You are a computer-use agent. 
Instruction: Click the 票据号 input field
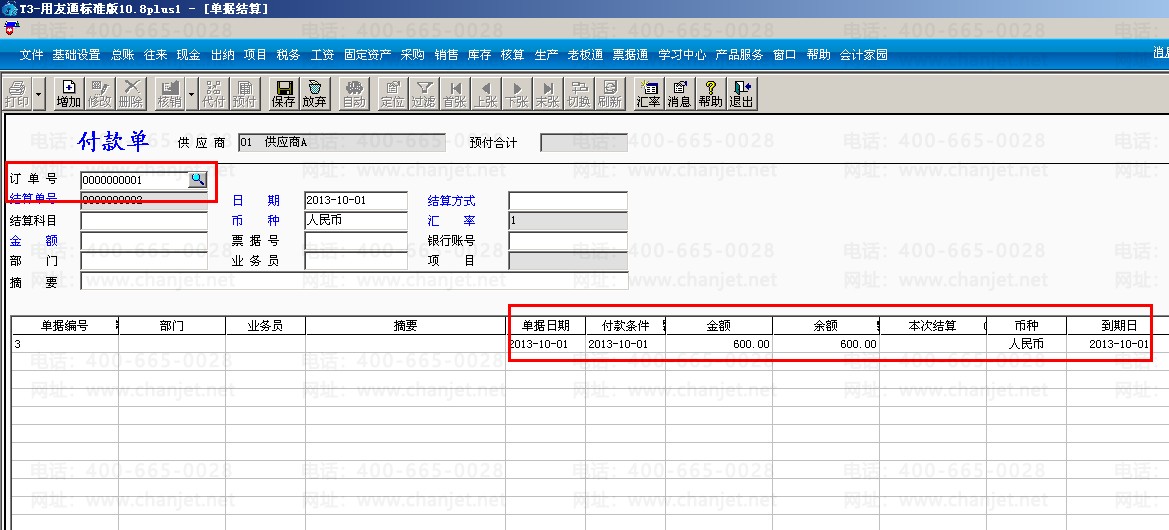pos(356,241)
